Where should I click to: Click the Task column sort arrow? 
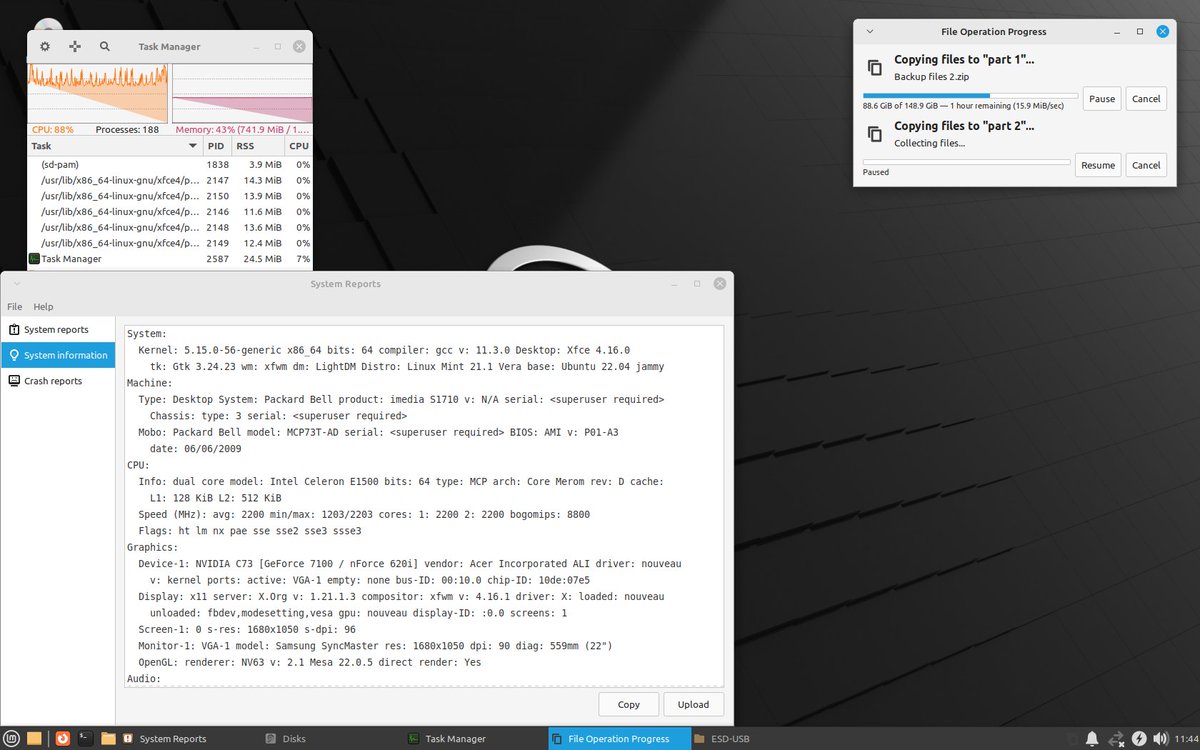(x=194, y=146)
